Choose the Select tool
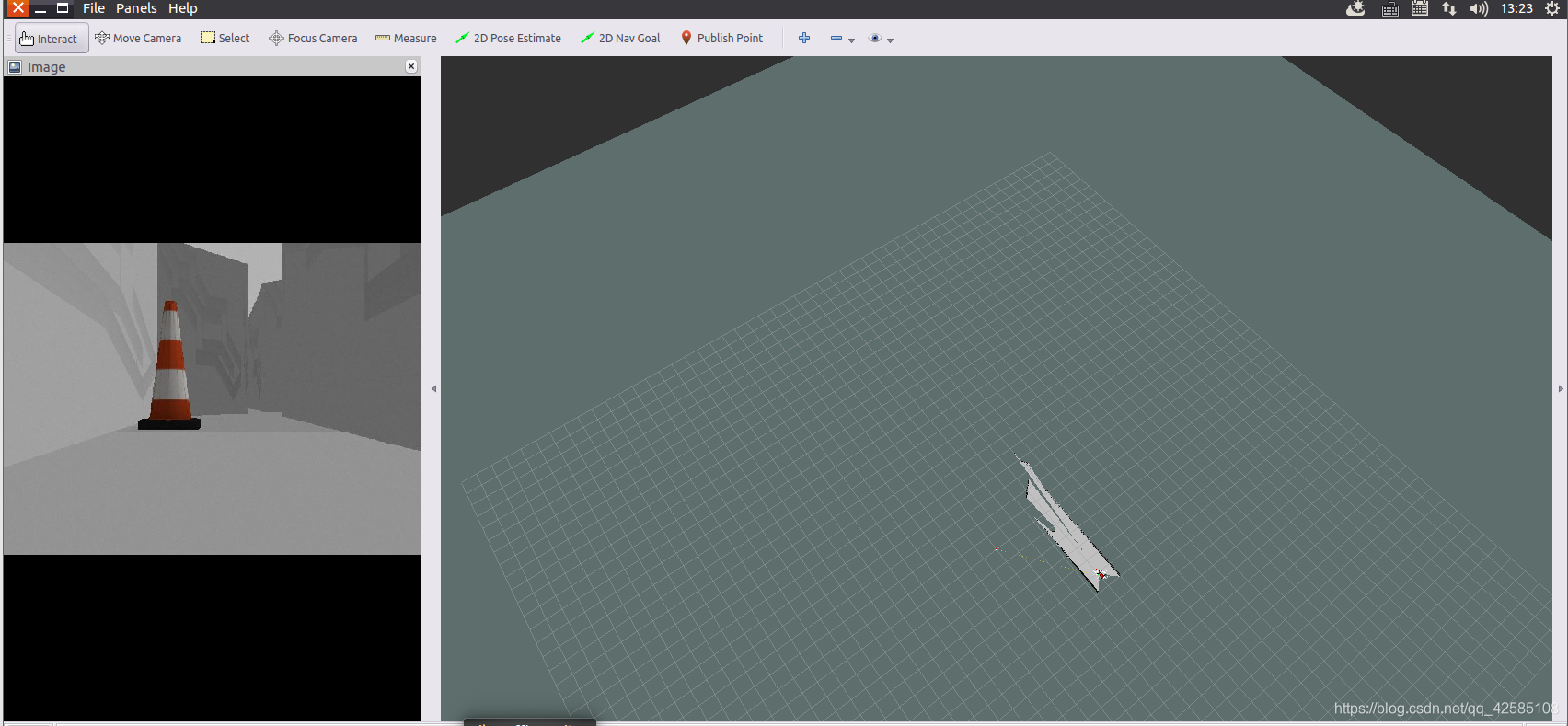The image size is (1568, 726). (225, 39)
